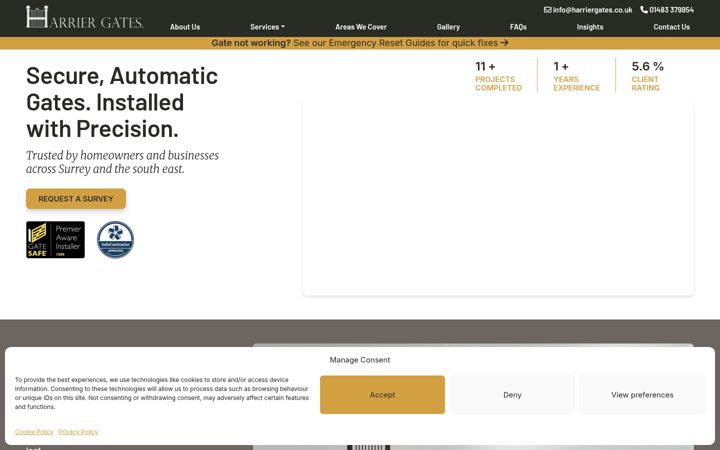Click the Gate Safe Premier Aware Installer badge
This screenshot has height=450, width=720.
click(55, 240)
